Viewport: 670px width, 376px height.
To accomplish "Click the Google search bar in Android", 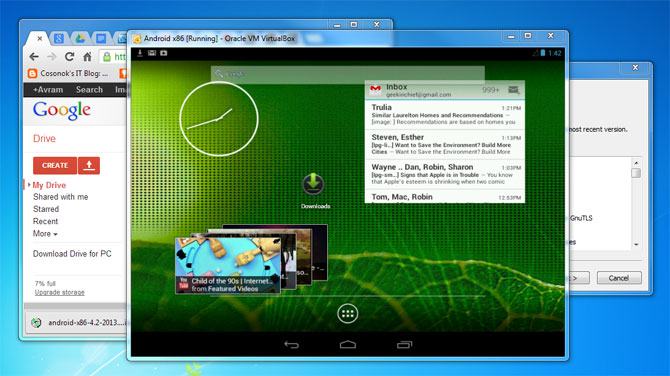I will [347, 74].
